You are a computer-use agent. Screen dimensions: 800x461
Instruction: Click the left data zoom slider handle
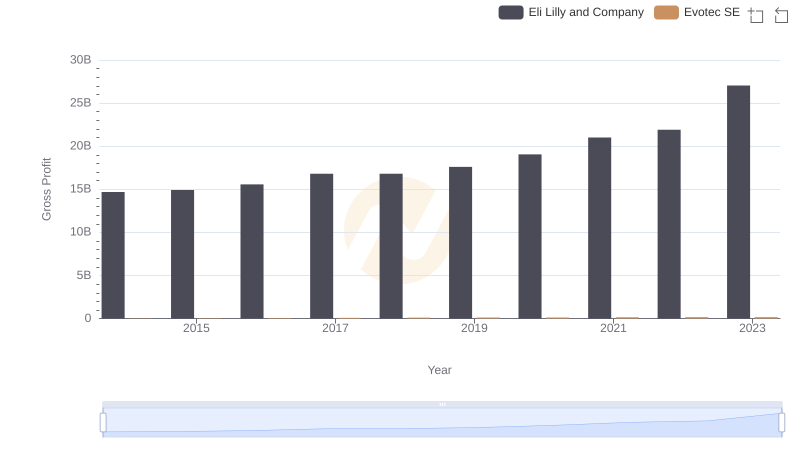(103, 423)
